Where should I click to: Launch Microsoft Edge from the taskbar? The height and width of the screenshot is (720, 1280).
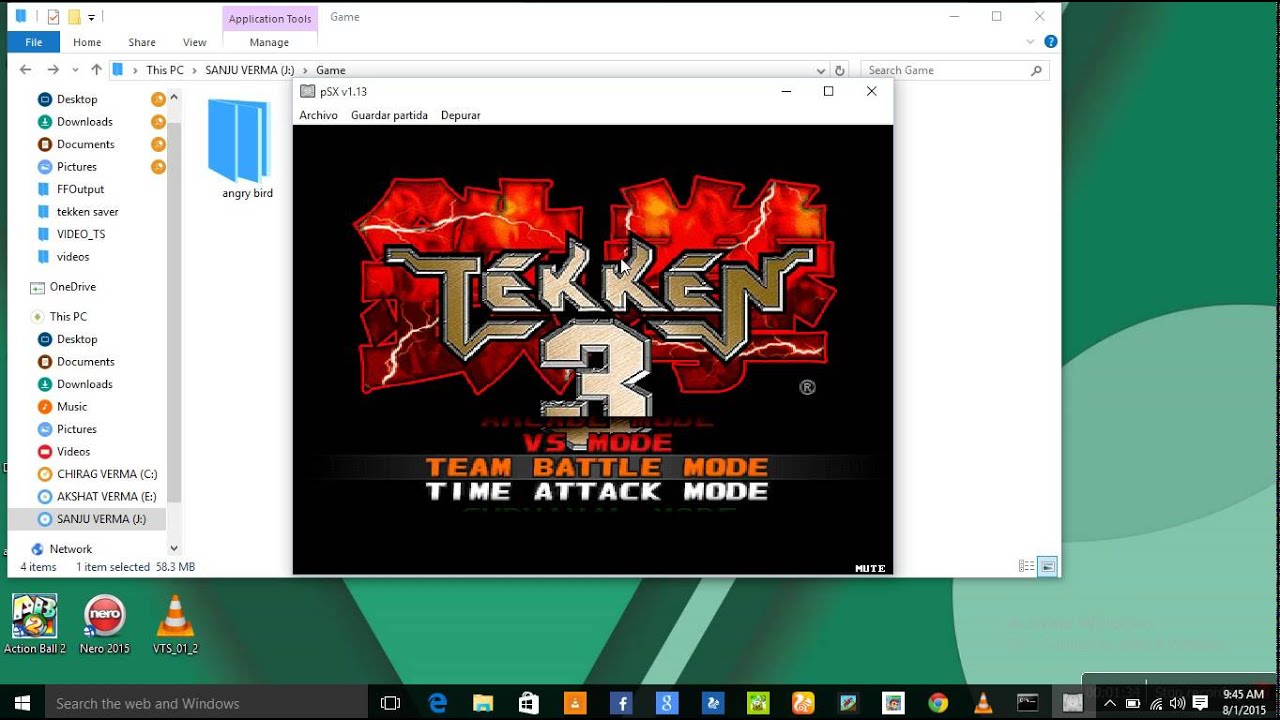(x=437, y=703)
